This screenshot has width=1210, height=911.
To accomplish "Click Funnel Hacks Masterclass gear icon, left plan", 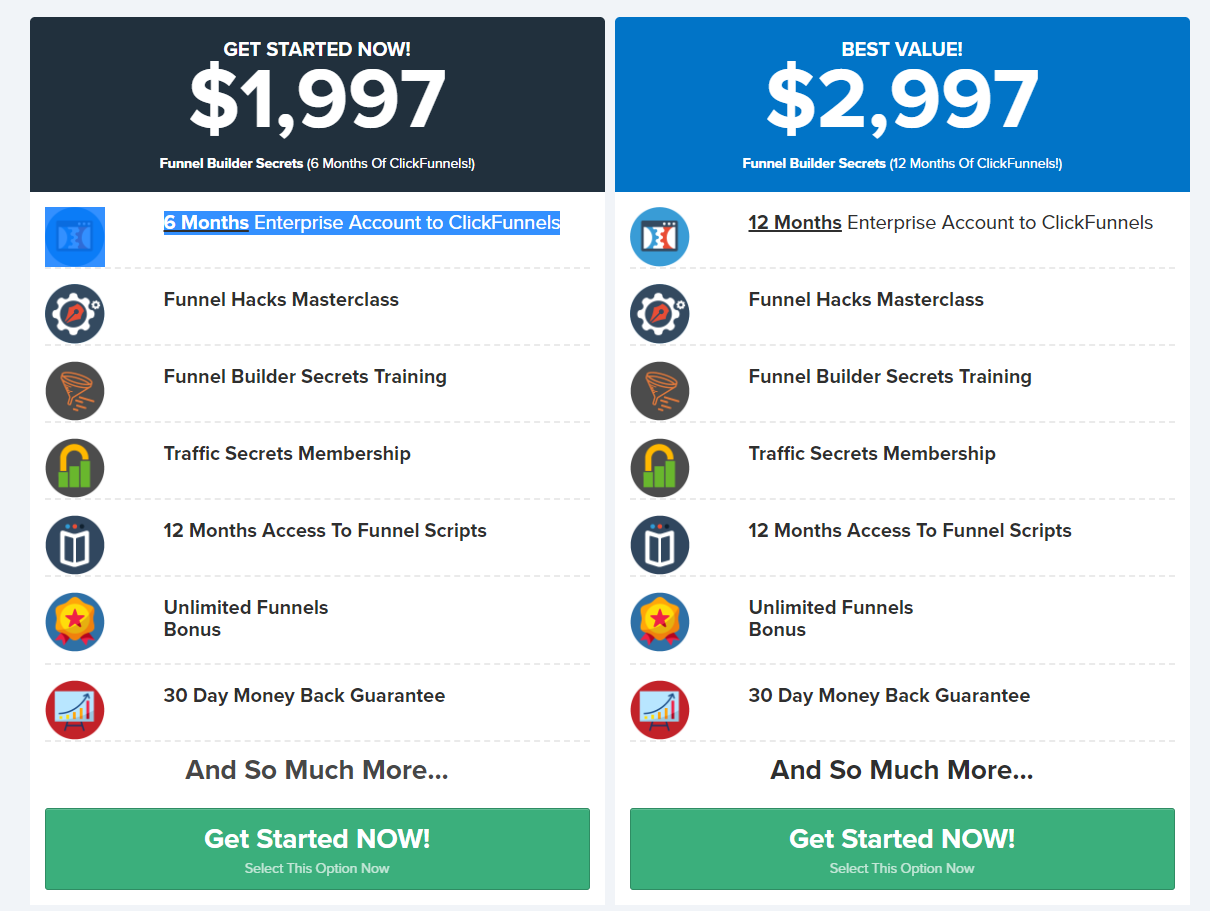I will click(75, 314).
